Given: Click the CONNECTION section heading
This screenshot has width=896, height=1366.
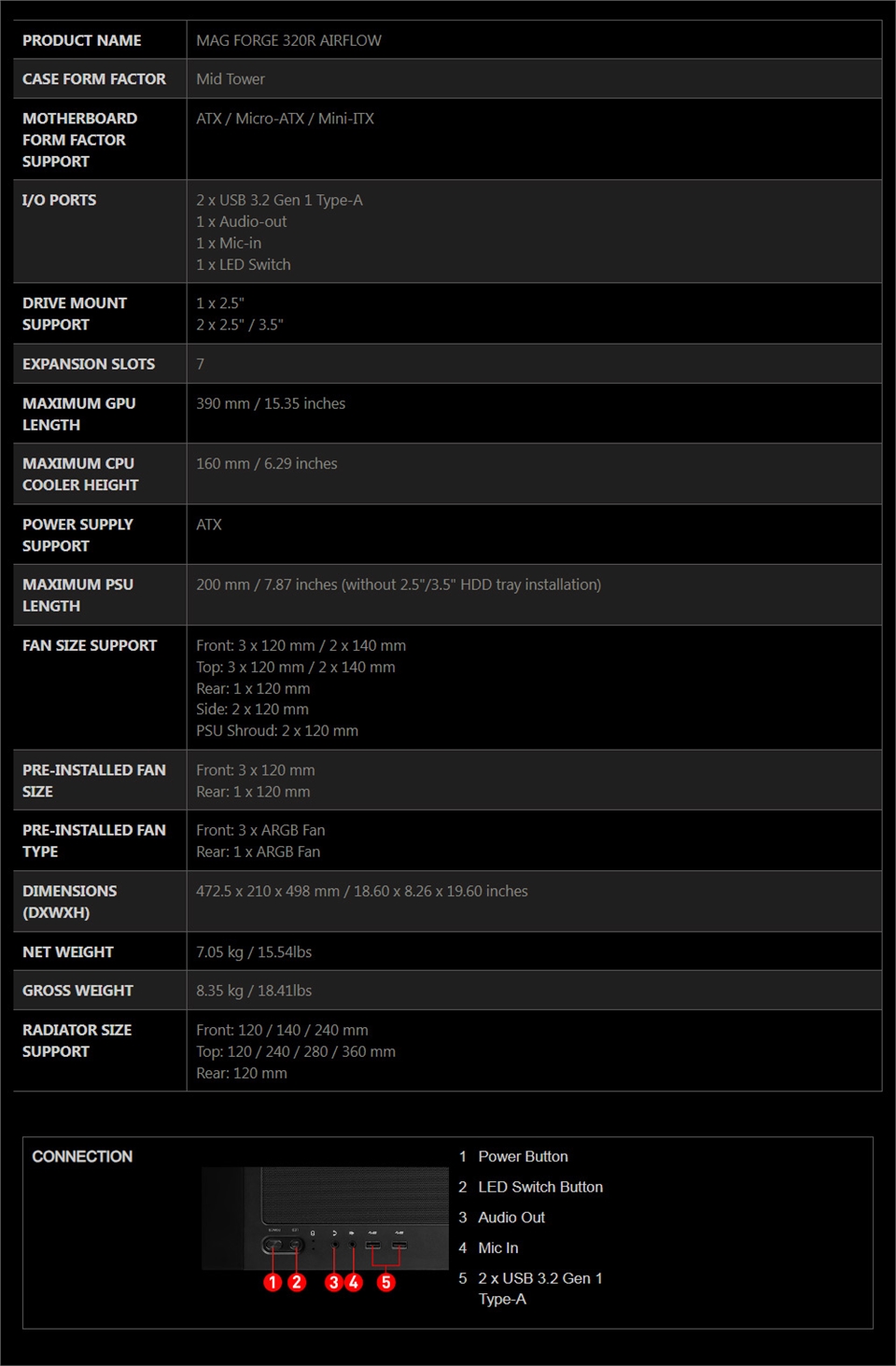Looking at the screenshot, I should click(x=82, y=1156).
